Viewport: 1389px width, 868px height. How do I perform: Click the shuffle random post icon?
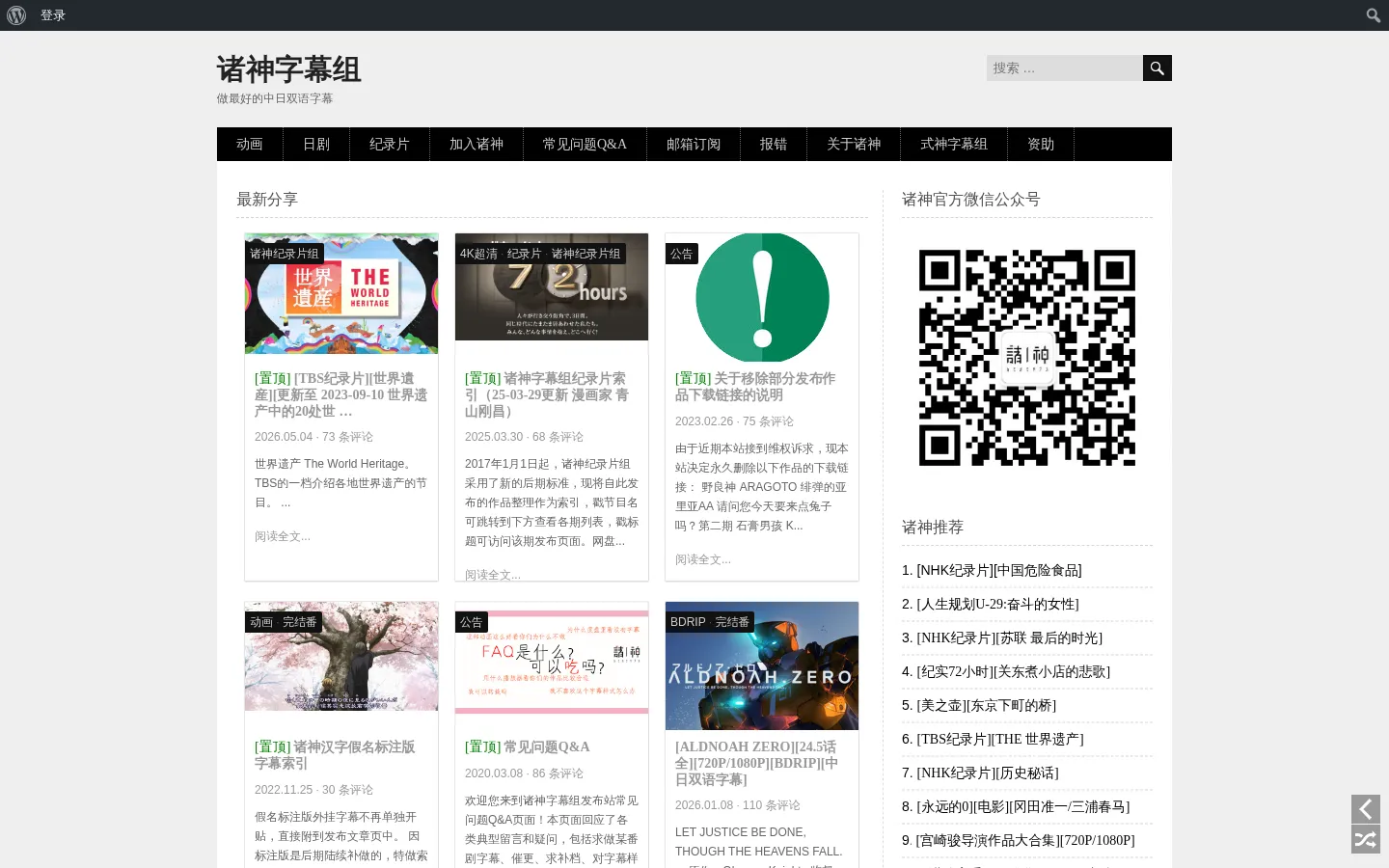tap(1366, 839)
